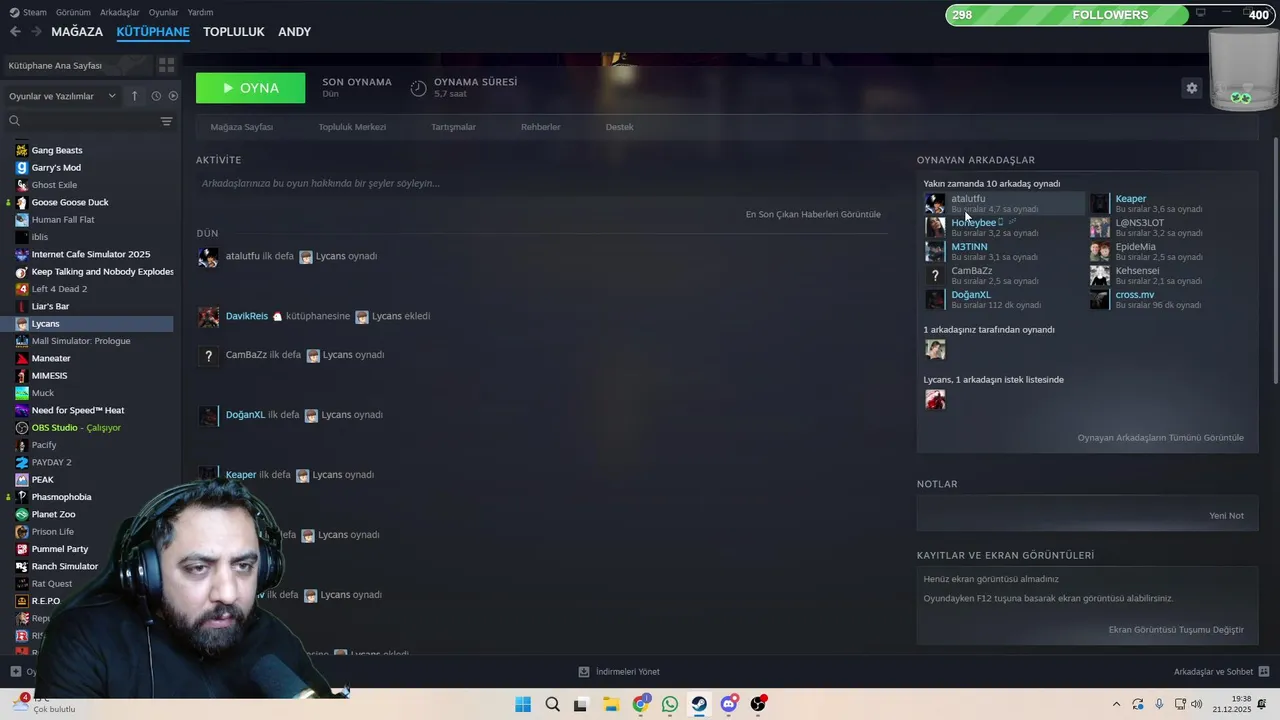1280x720 pixels.
Task: Open friend cross.mv profile
Action: (x=1135, y=295)
